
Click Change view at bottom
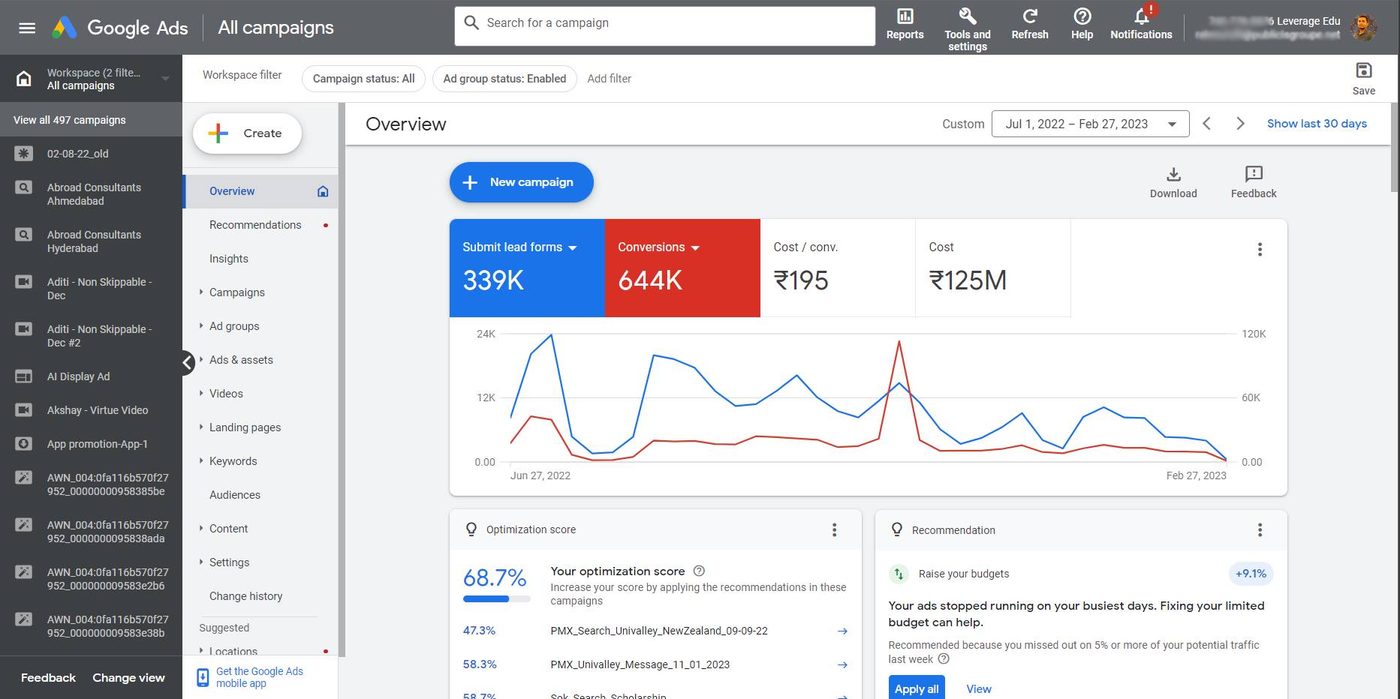pos(129,678)
